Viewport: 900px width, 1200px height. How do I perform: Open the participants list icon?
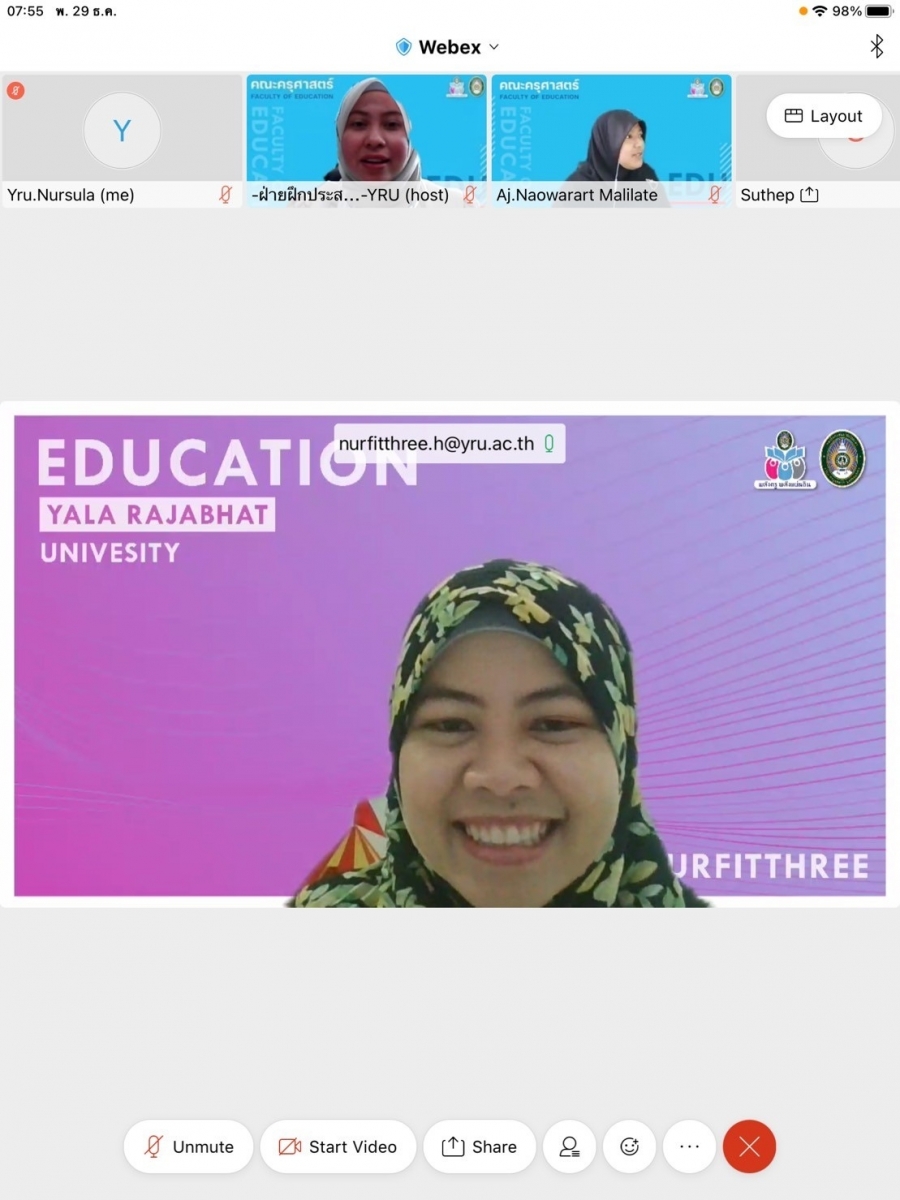click(x=569, y=1147)
